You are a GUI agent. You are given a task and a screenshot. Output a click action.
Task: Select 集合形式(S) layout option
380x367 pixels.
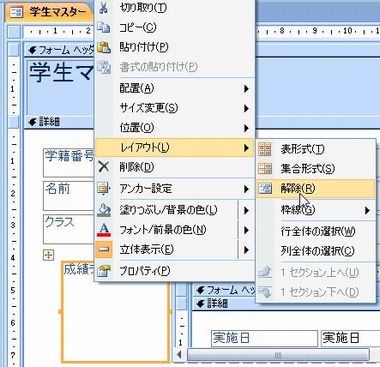pos(316,169)
